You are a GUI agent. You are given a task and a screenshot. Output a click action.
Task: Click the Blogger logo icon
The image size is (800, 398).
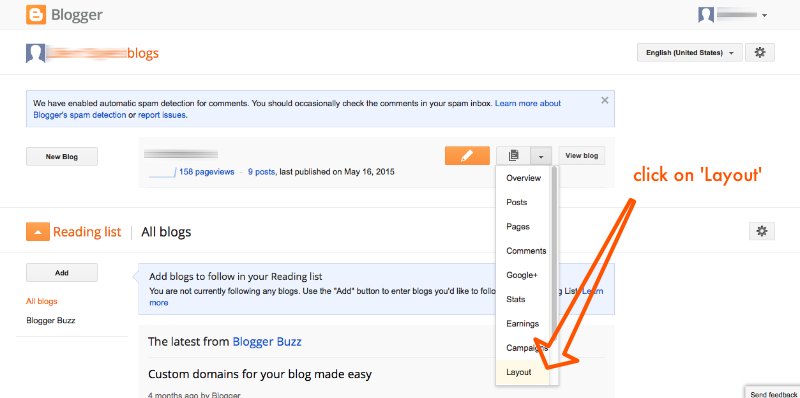click(x=36, y=15)
